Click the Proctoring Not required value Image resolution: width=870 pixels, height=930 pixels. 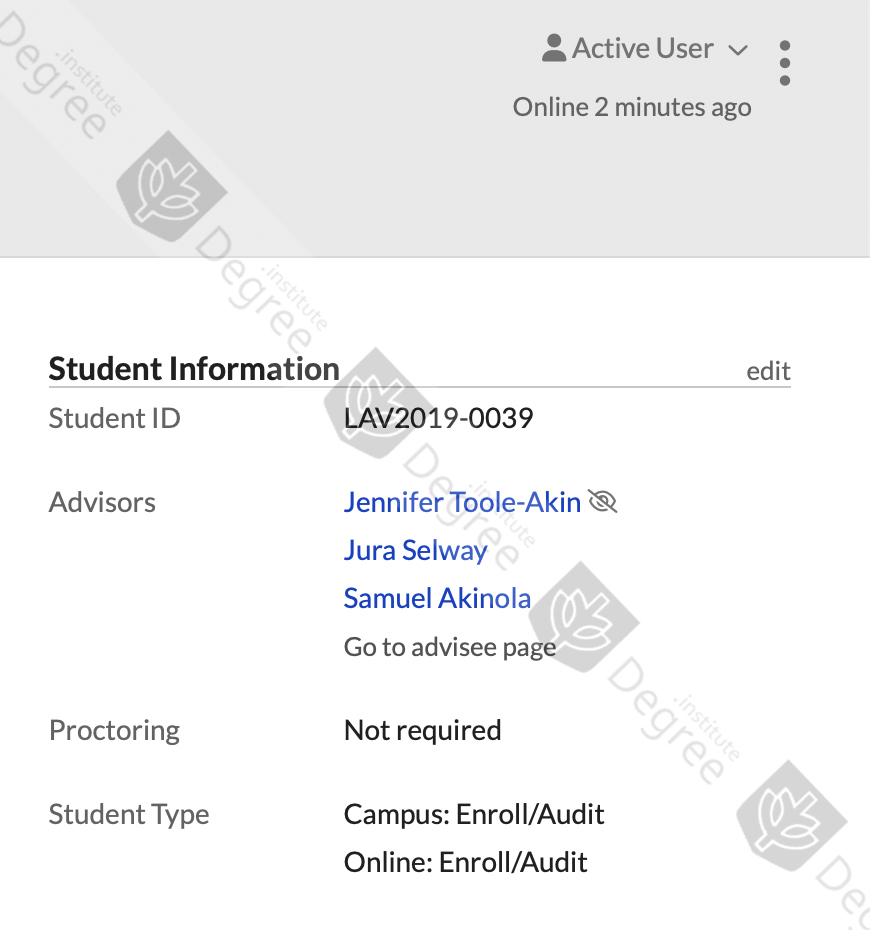[x=422, y=730]
